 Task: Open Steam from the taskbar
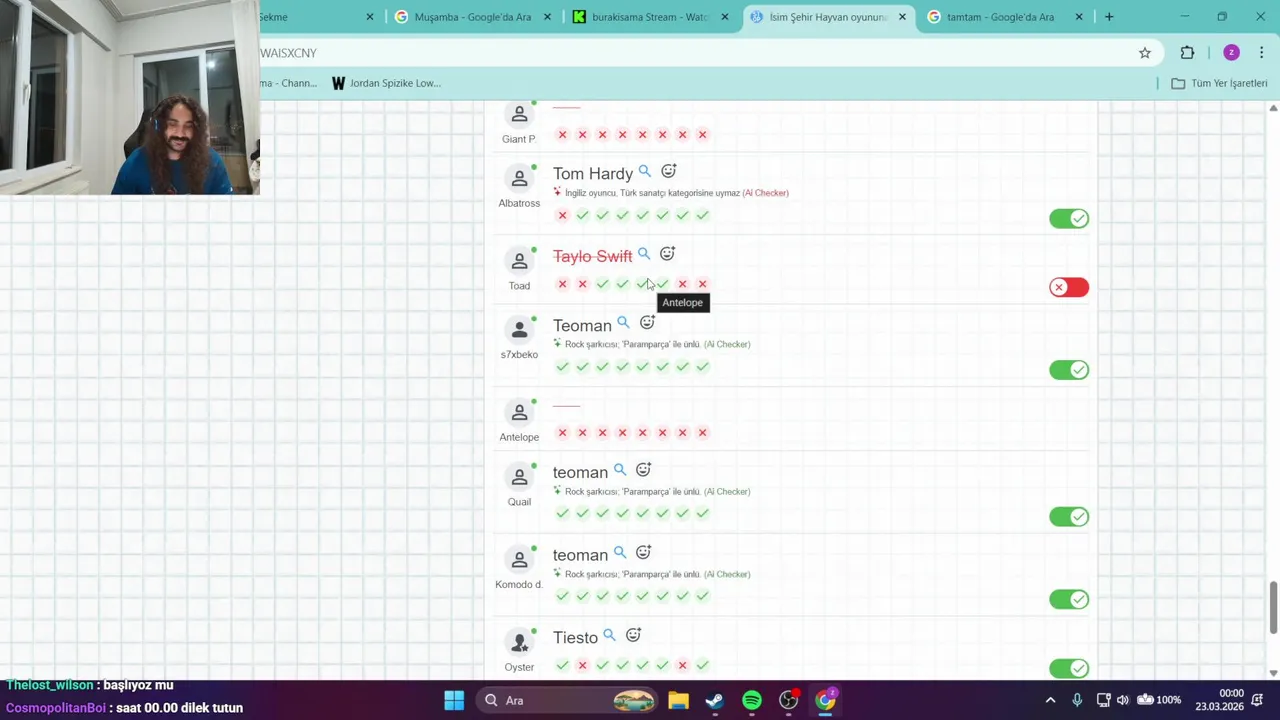[x=715, y=700]
